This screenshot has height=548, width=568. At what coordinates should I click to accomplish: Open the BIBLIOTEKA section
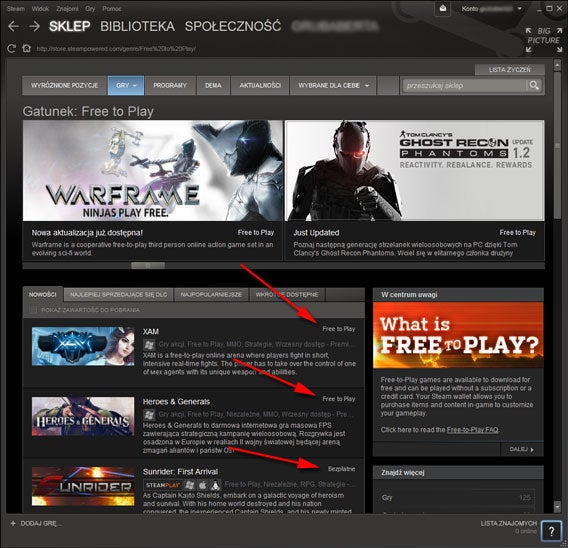coord(138,26)
